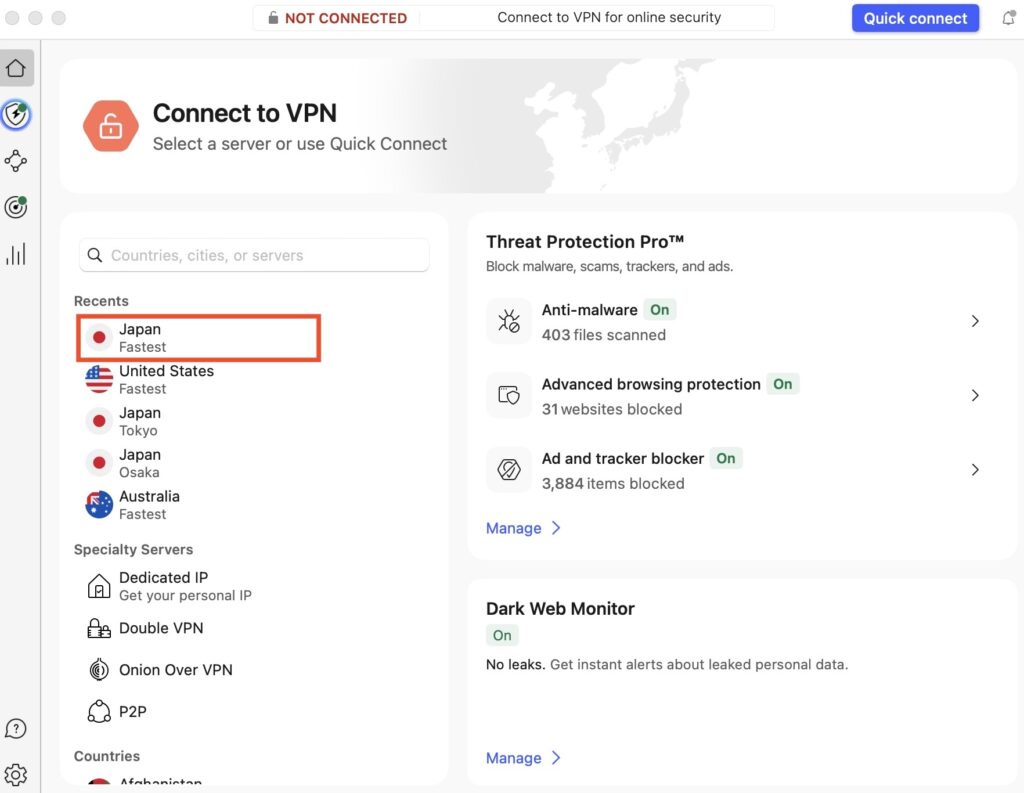The width and height of the screenshot is (1024, 793).
Task: Open the Home tab in the sidebar
Action: 16,68
